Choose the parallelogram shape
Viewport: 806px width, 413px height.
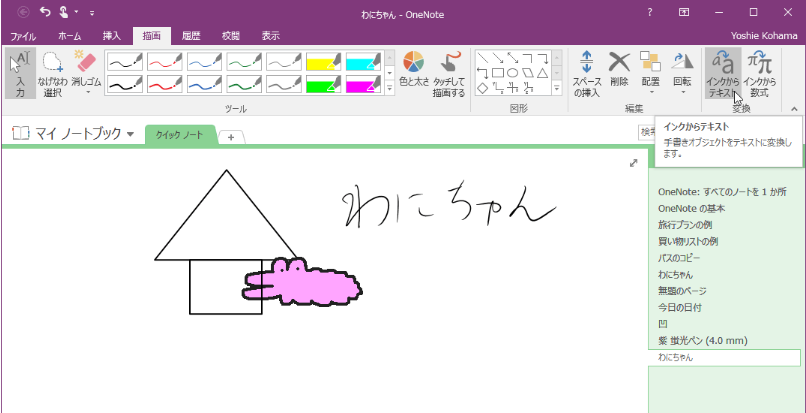pyautogui.click(x=527, y=73)
